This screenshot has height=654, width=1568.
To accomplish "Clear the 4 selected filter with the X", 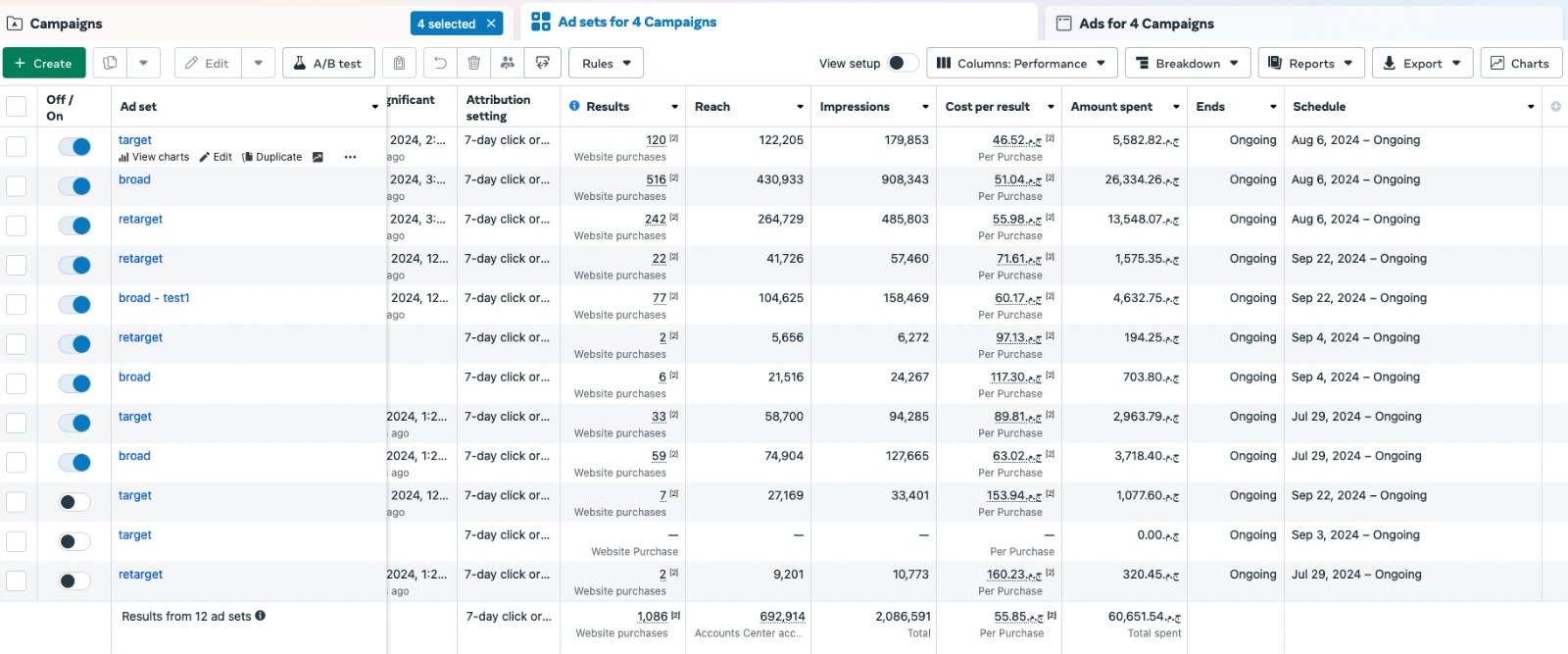I will tap(491, 24).
